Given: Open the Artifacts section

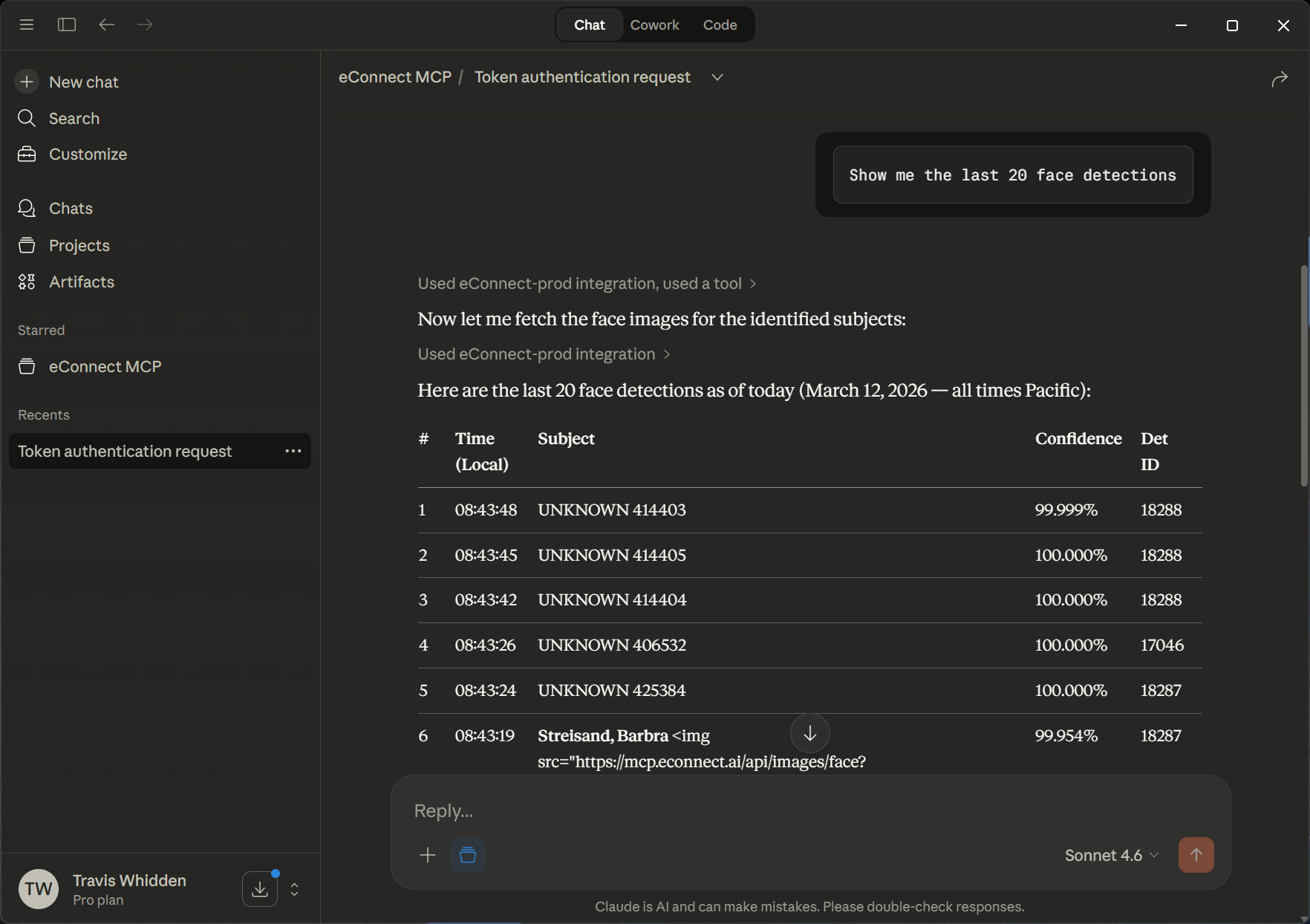Looking at the screenshot, I should pos(82,282).
